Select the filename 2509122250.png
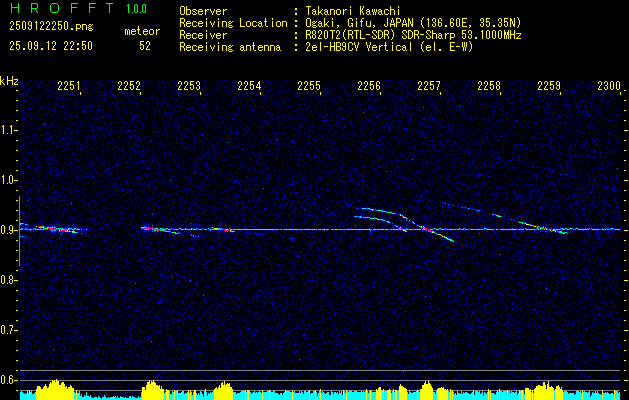The height and width of the screenshot is (400, 629). point(51,27)
